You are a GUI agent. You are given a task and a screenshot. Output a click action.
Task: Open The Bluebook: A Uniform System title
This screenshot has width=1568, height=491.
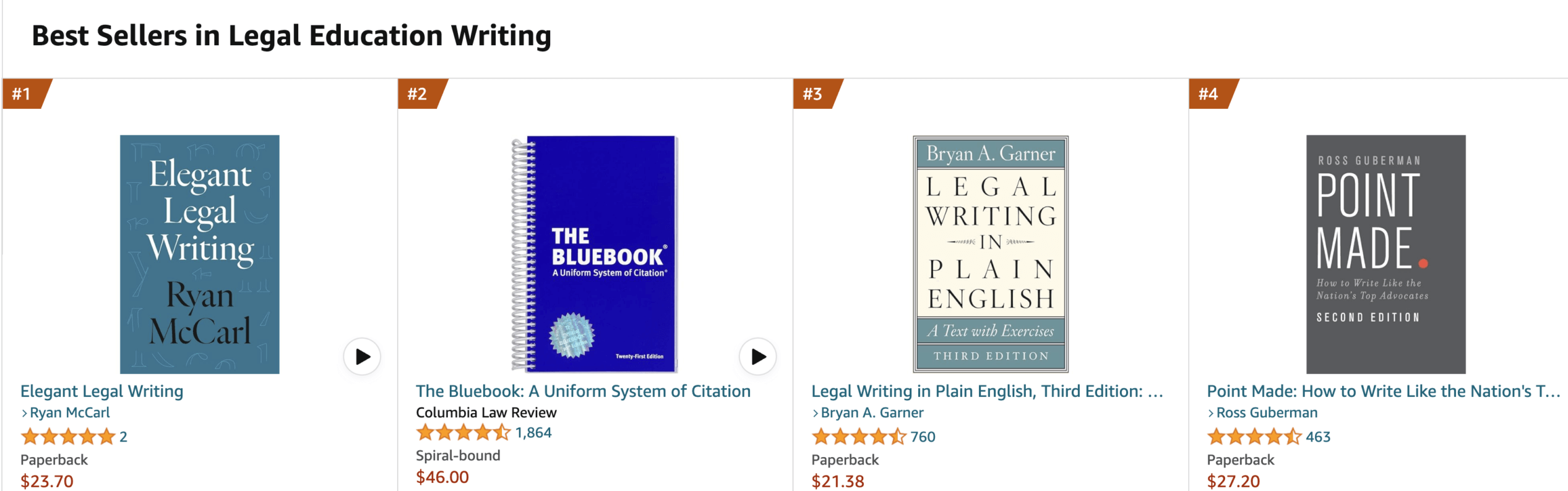coord(583,391)
